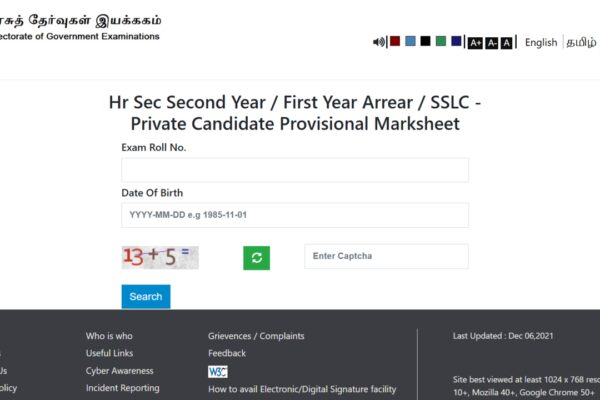Switch language to Tamil

coord(581,42)
